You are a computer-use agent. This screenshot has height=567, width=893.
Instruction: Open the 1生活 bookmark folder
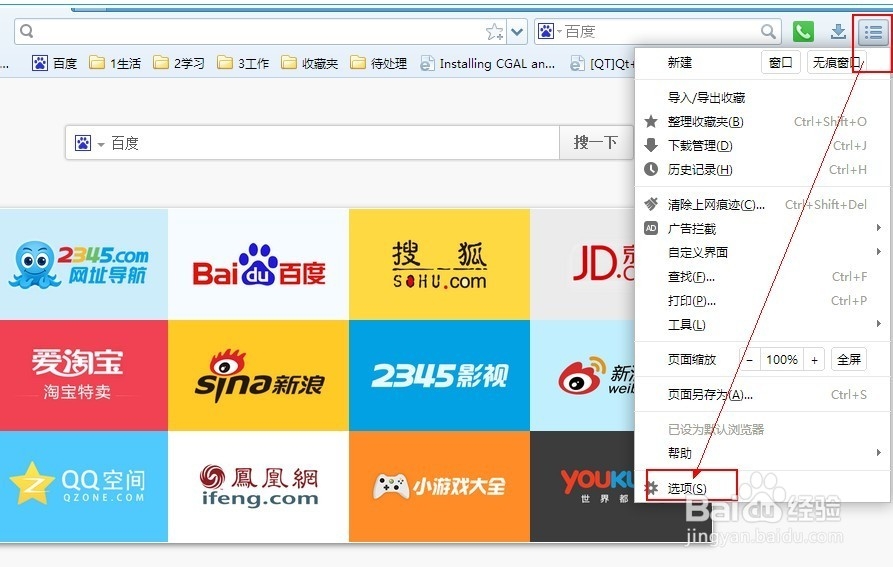(x=115, y=63)
